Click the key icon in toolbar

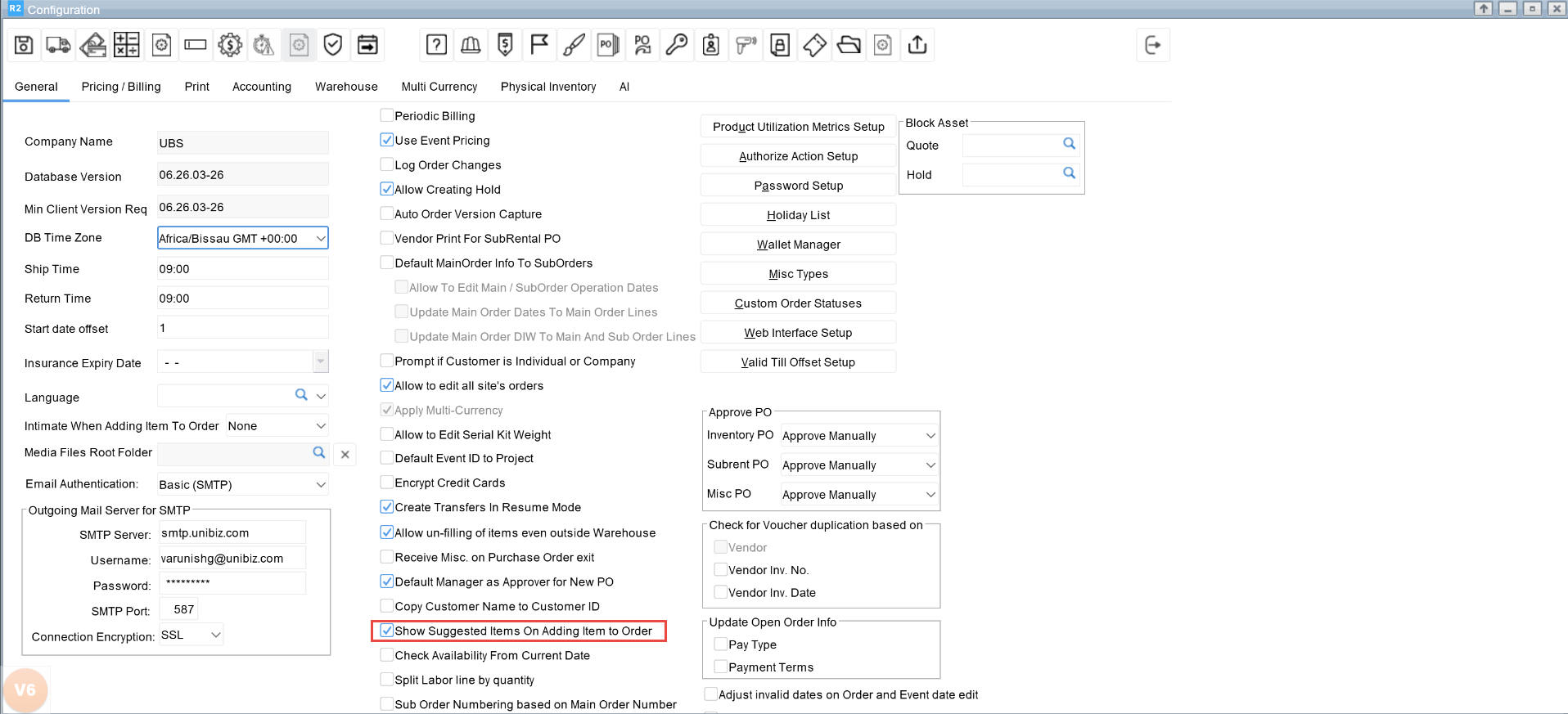pos(677,45)
